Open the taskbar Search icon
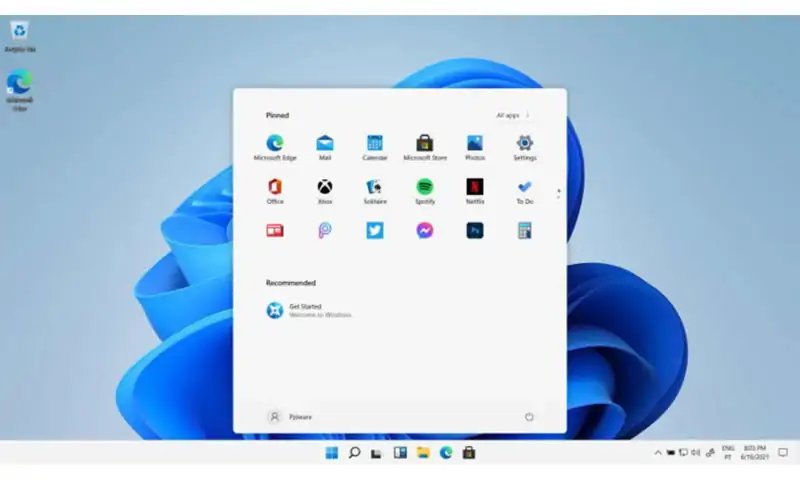The height and width of the screenshot is (480, 800). [354, 452]
